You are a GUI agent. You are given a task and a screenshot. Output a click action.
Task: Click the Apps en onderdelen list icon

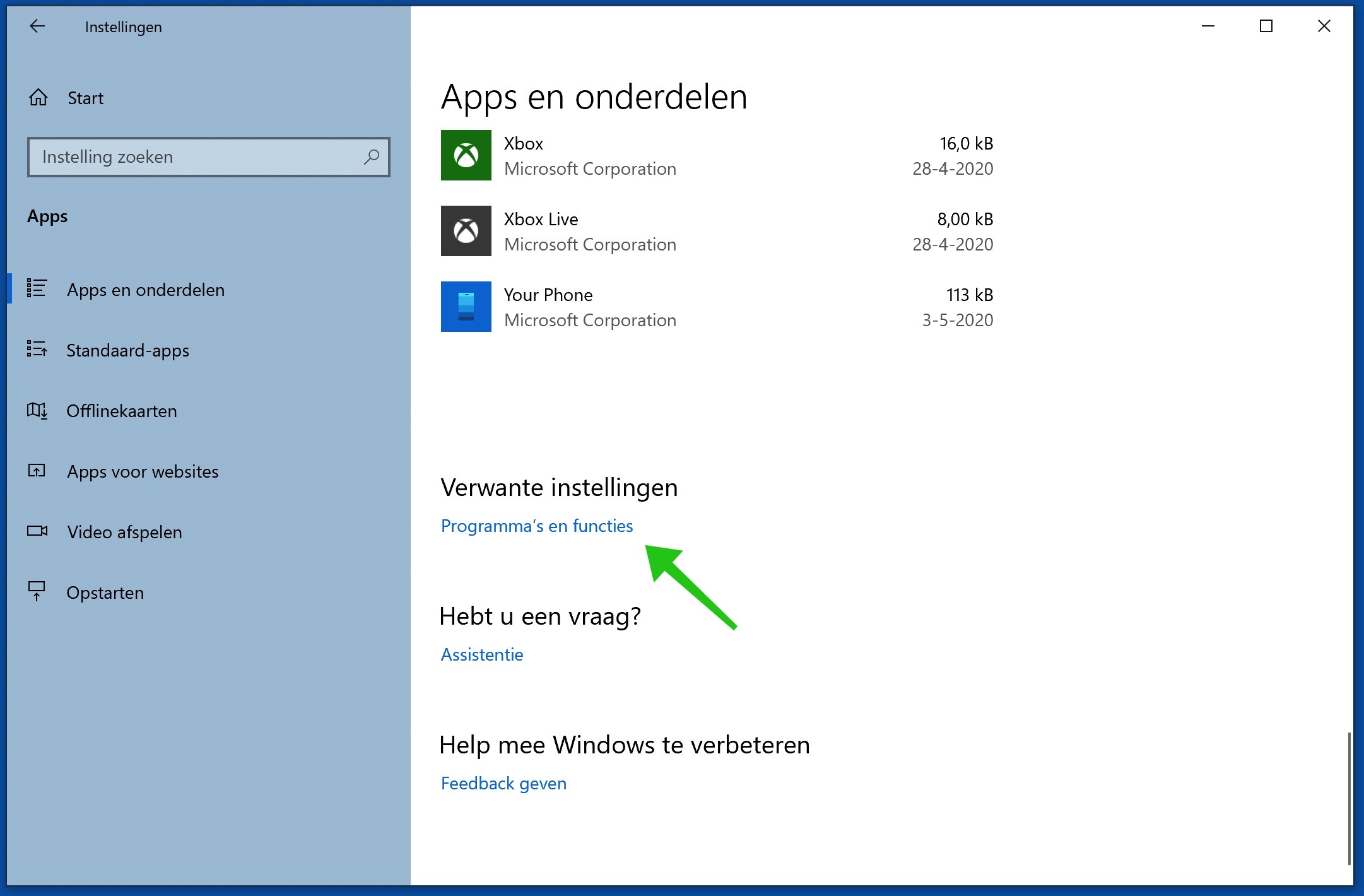[37, 288]
